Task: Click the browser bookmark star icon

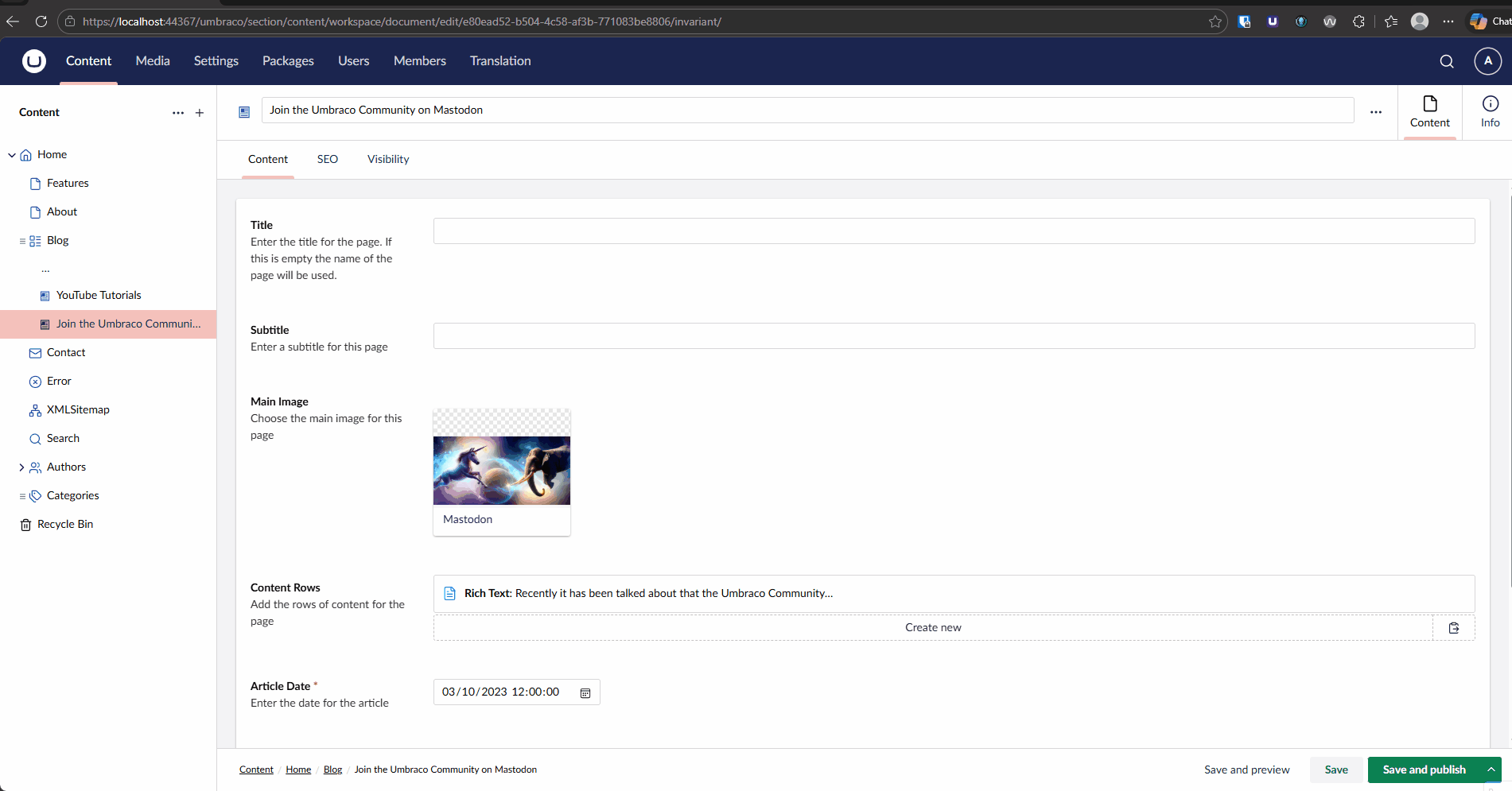Action: click(1215, 21)
